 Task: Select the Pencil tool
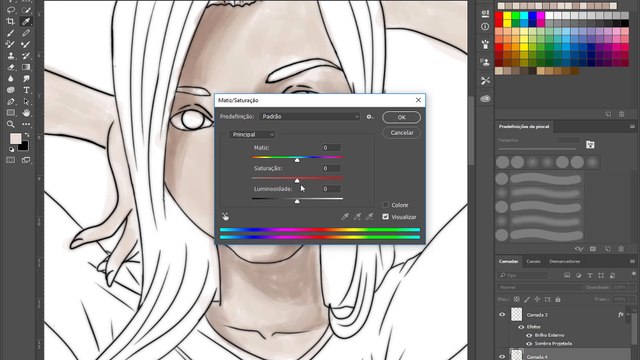(x=26, y=33)
